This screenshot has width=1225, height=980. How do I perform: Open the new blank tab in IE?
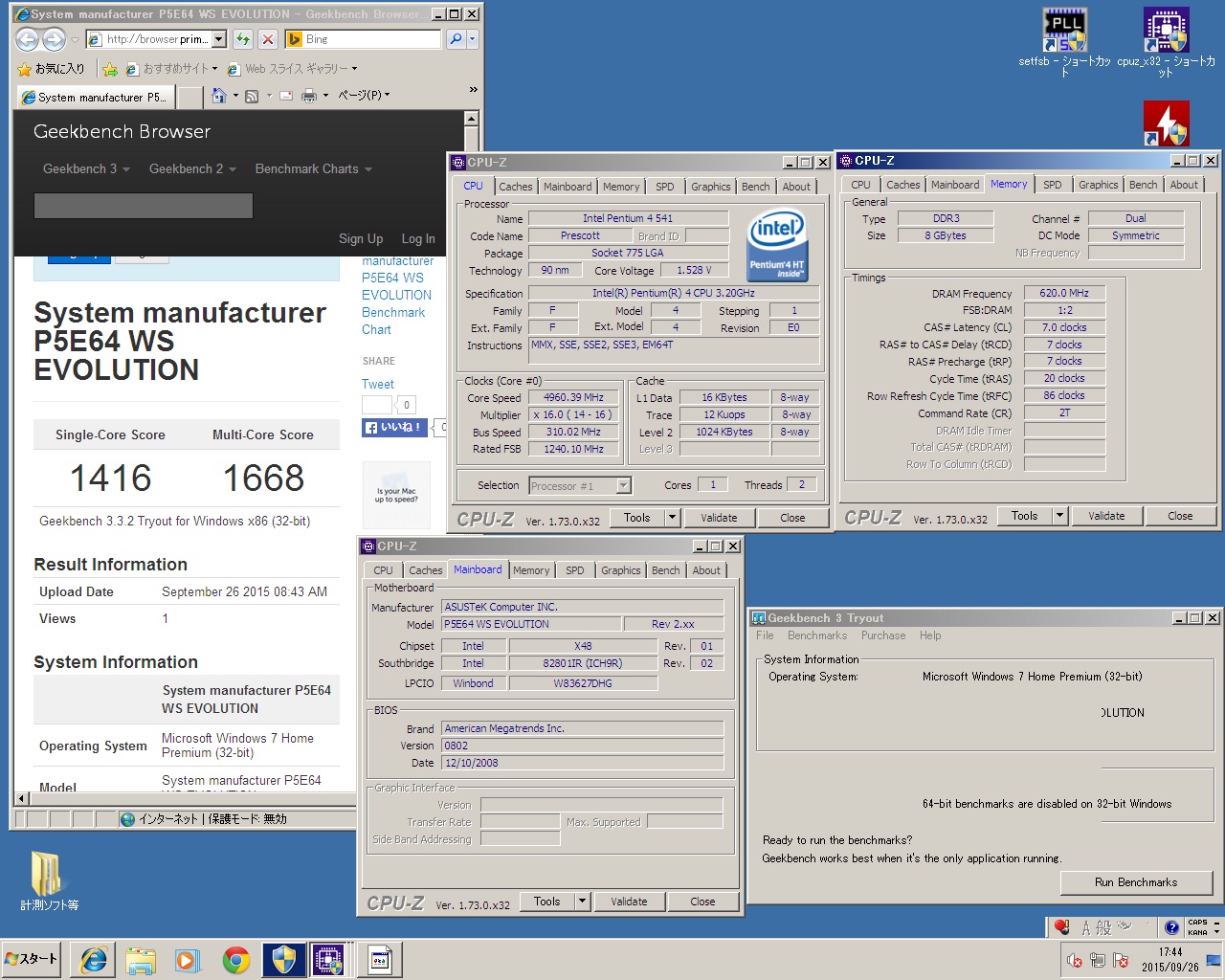(x=190, y=97)
